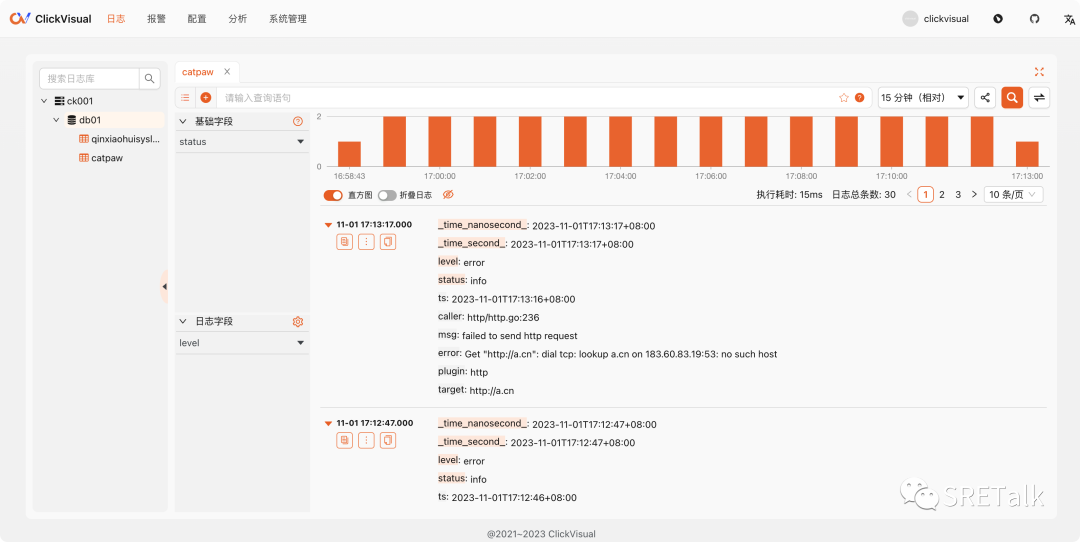Click the last histogram bar near 17:13:00
1080x542 pixels.
[1027, 154]
